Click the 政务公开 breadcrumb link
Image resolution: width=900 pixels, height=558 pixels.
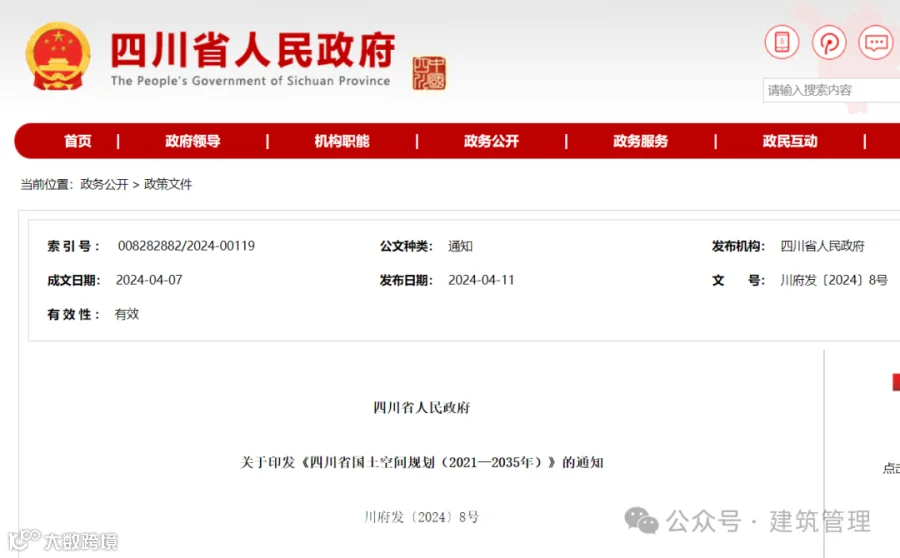coord(104,184)
